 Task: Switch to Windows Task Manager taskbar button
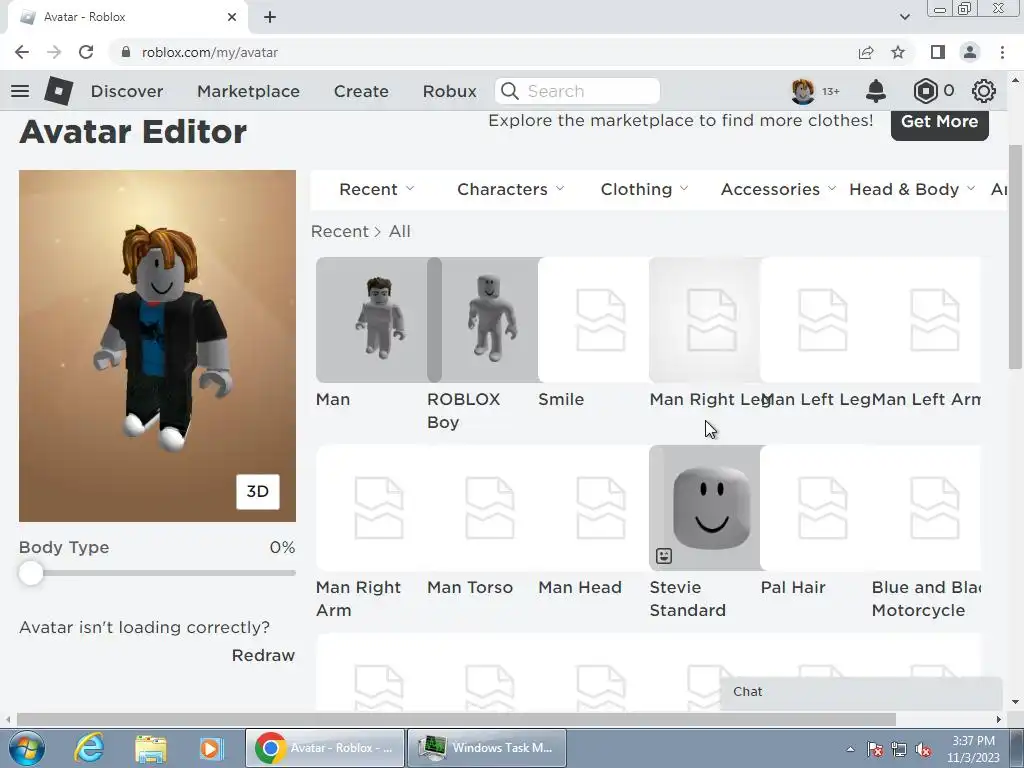pyautogui.click(x=487, y=748)
